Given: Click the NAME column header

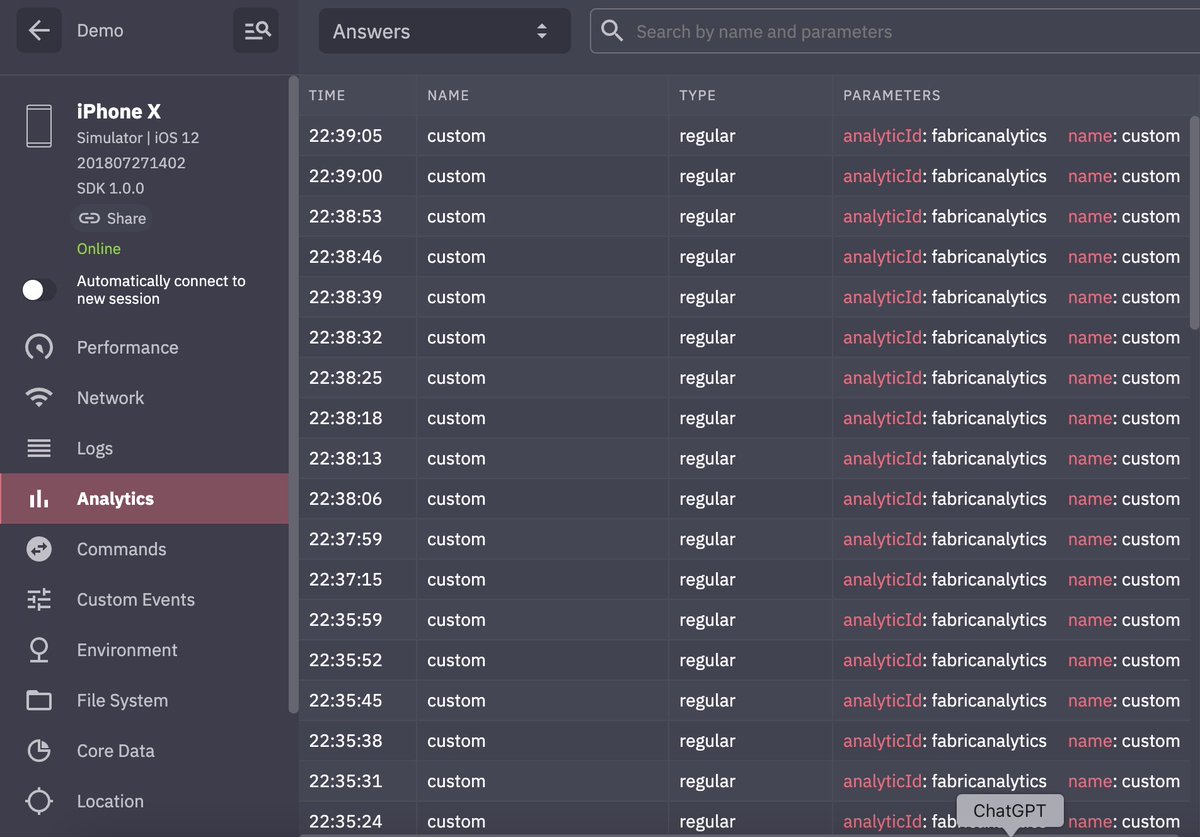Looking at the screenshot, I should click(x=448, y=95).
